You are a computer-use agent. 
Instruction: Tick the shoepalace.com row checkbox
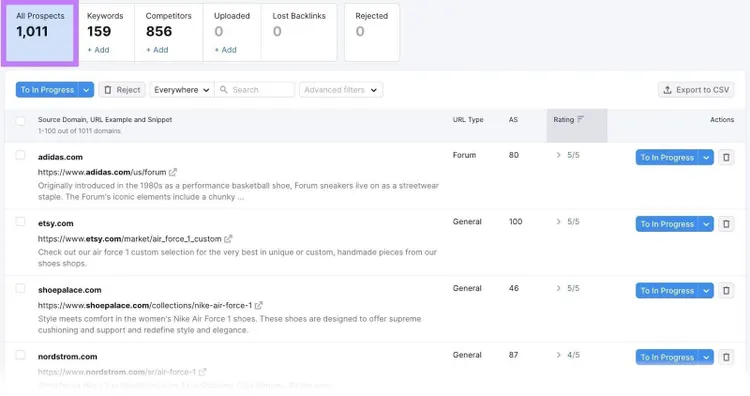point(20,288)
